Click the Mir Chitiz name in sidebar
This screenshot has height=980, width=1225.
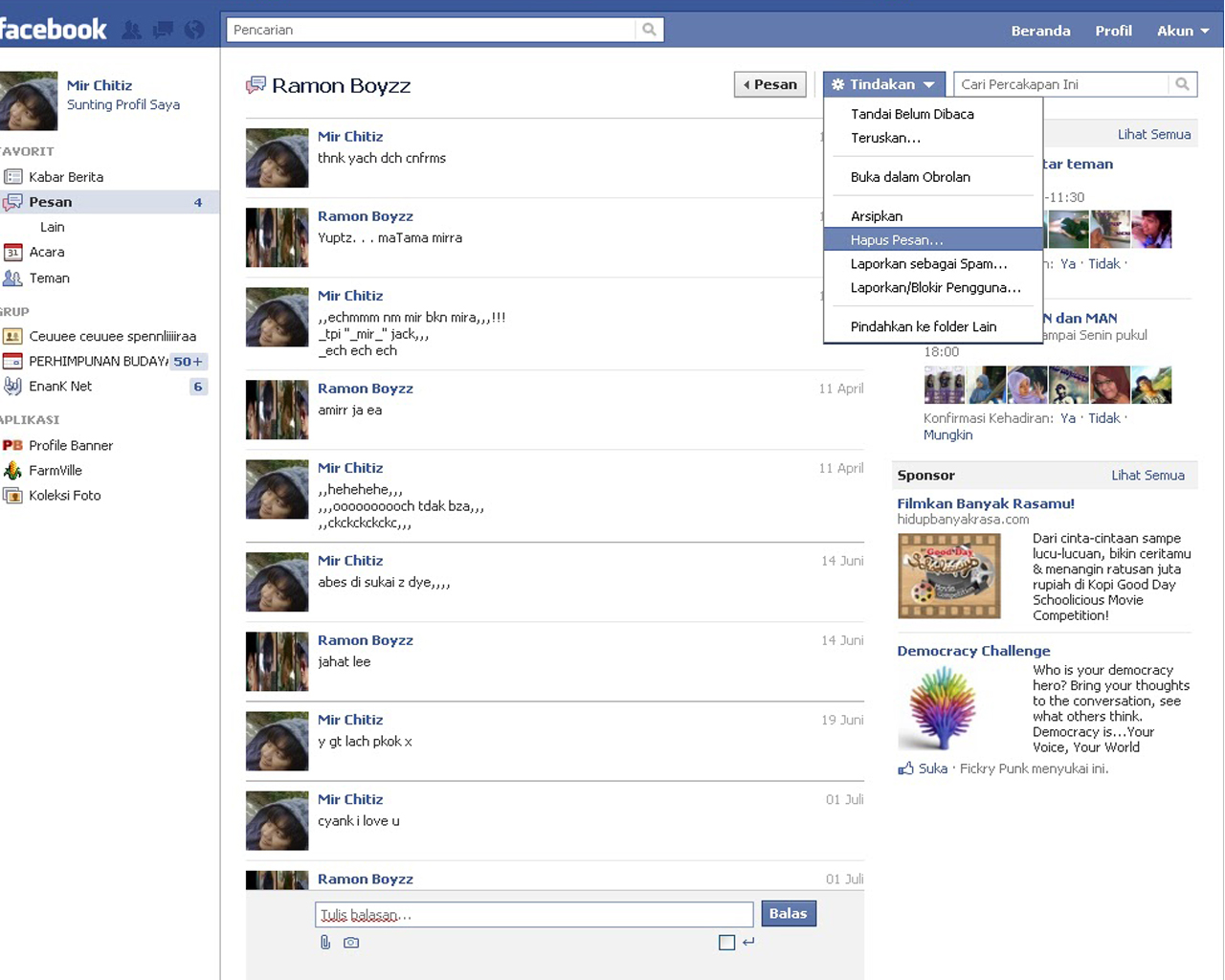point(100,85)
